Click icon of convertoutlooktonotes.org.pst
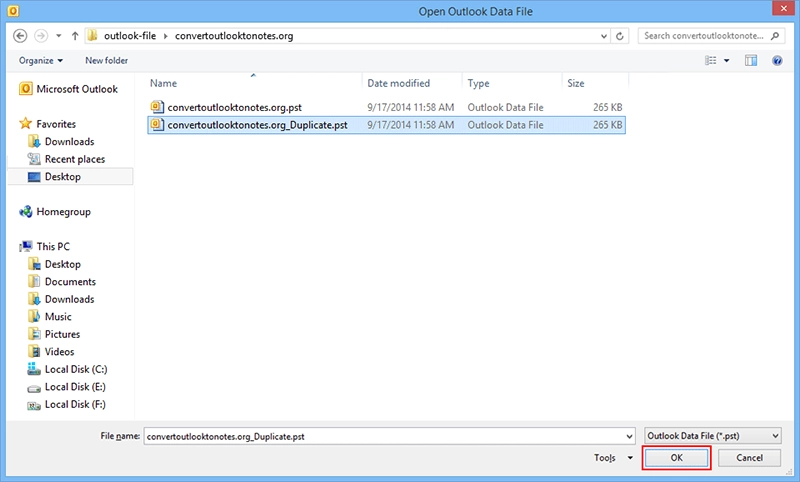800x482 pixels. coord(157,107)
